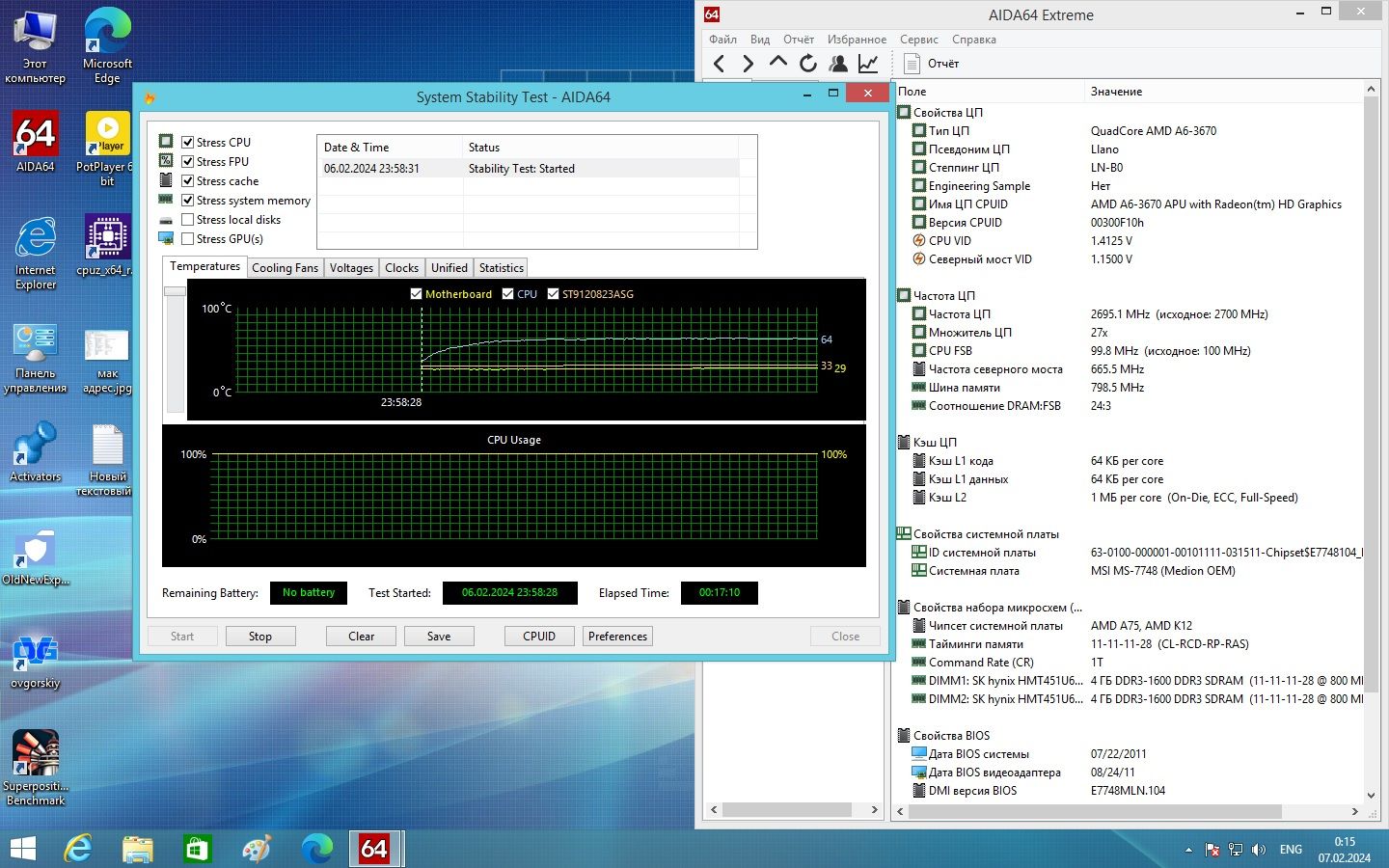The width and height of the screenshot is (1389, 868).
Task: Open the Избранное menu in AIDA64
Action: tap(857, 40)
